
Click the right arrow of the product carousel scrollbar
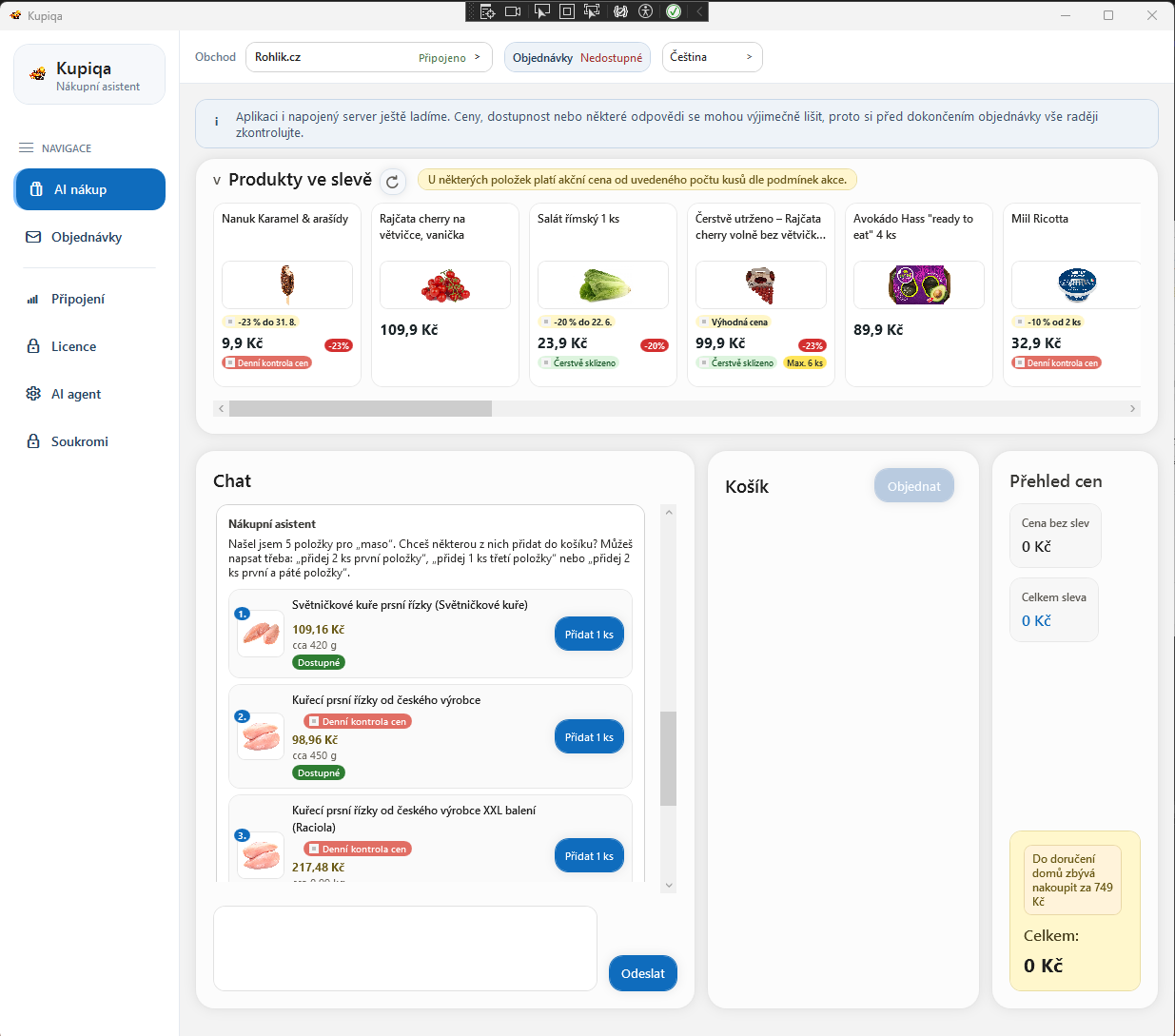tap(1132, 408)
